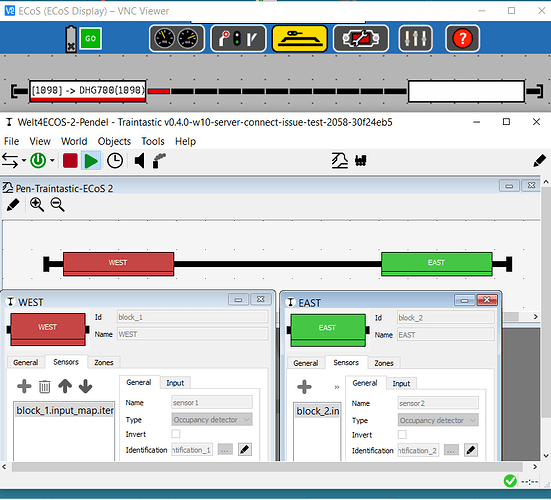Click the board edit pencil icon
The image size is (551, 500).
coord(13,204)
